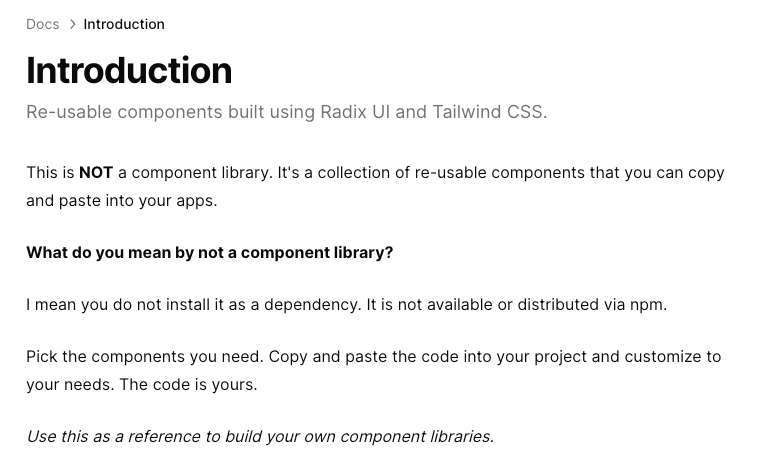Click the phrase "and paste into your apps"
The width and height of the screenshot is (761, 461).
pos(120,201)
